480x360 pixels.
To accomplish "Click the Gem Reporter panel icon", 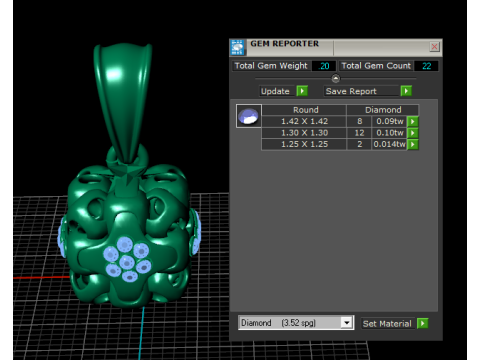I will (x=237, y=47).
